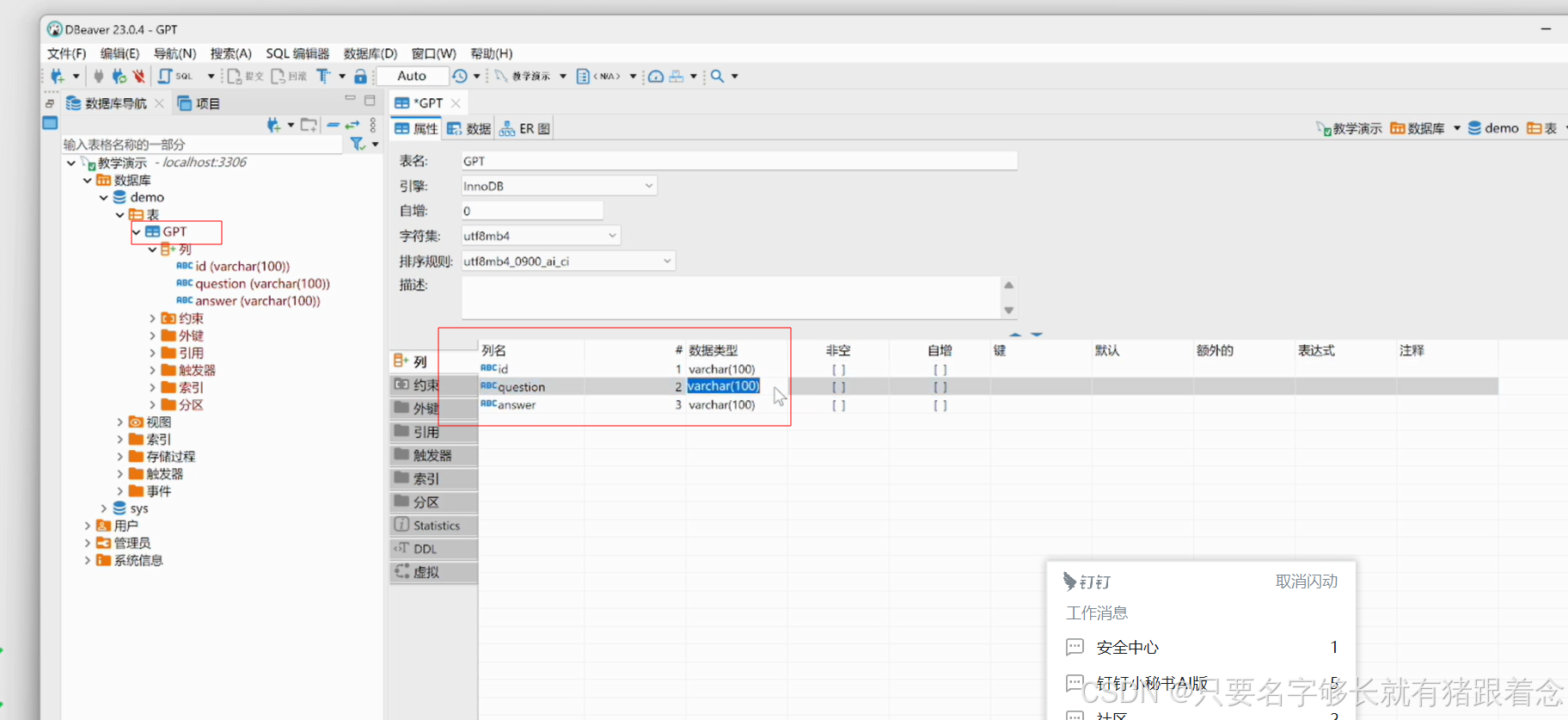The image size is (1568, 720).
Task: Click 取消闪动 in DingTalk popup
Action: coord(1307,582)
